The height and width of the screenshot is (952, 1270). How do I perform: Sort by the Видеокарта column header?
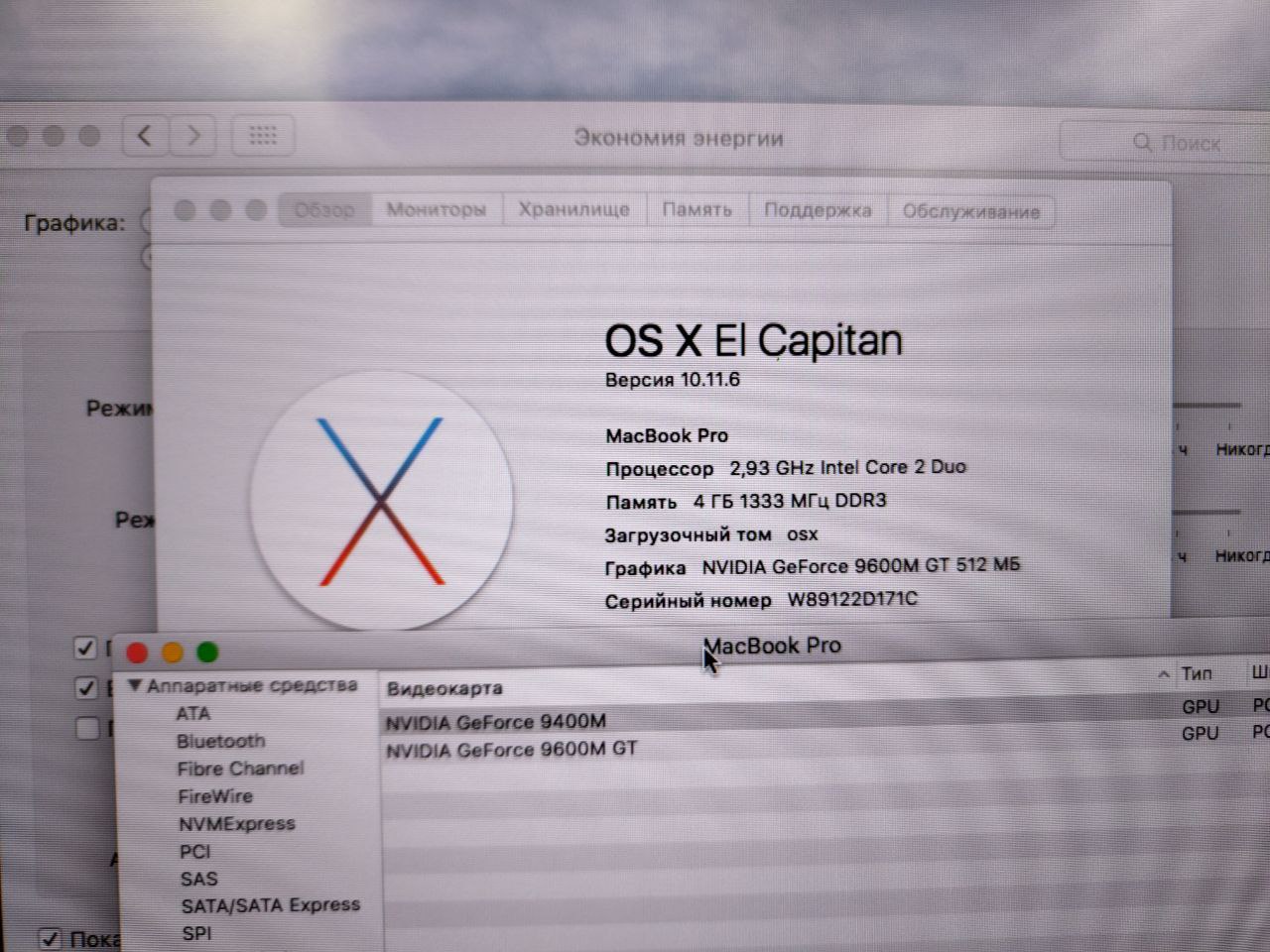click(444, 688)
